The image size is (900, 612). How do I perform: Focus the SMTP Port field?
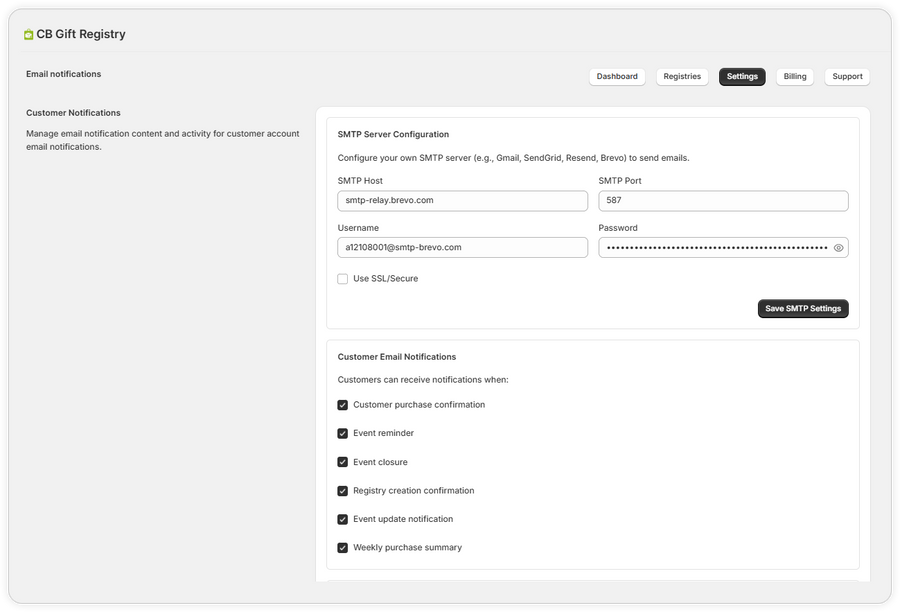[723, 201]
